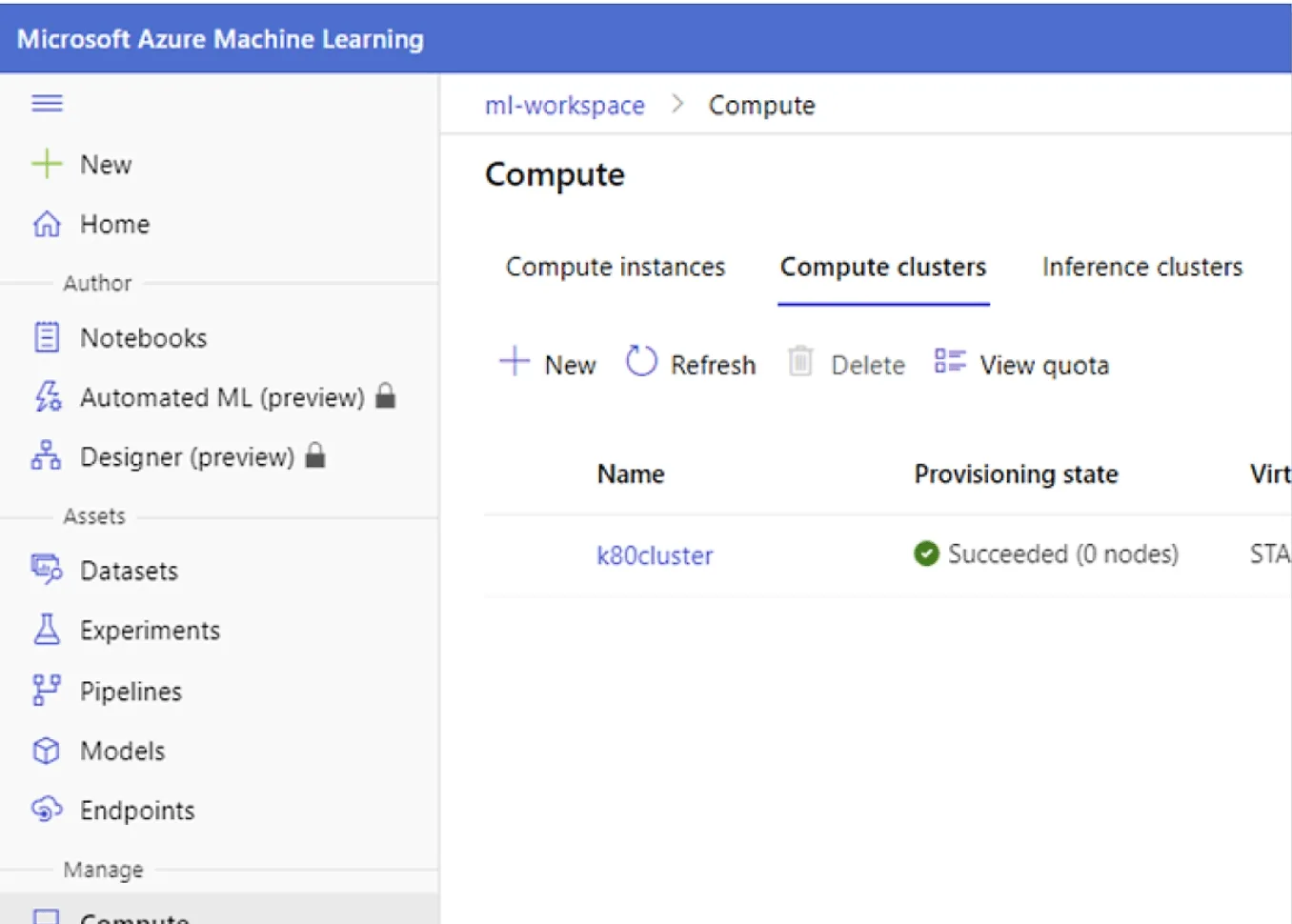
Task: Open the Models section
Action: 122,751
